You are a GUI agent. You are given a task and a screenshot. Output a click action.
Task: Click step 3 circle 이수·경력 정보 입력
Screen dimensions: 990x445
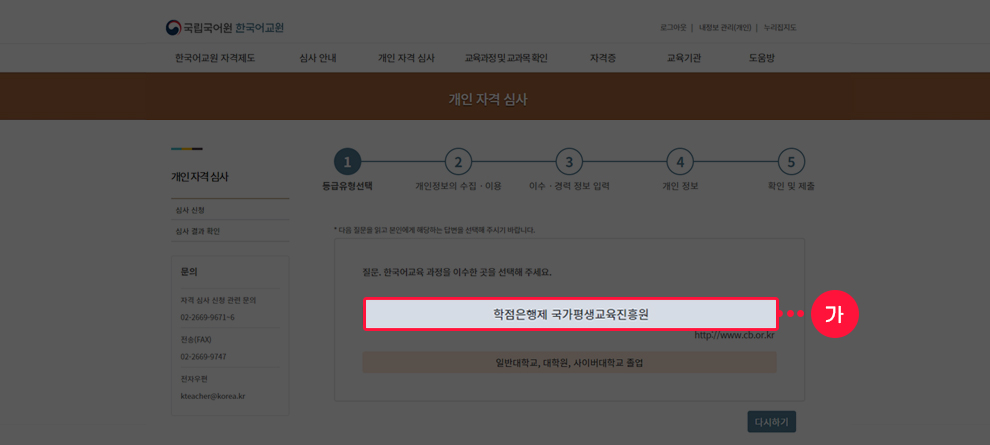569,162
